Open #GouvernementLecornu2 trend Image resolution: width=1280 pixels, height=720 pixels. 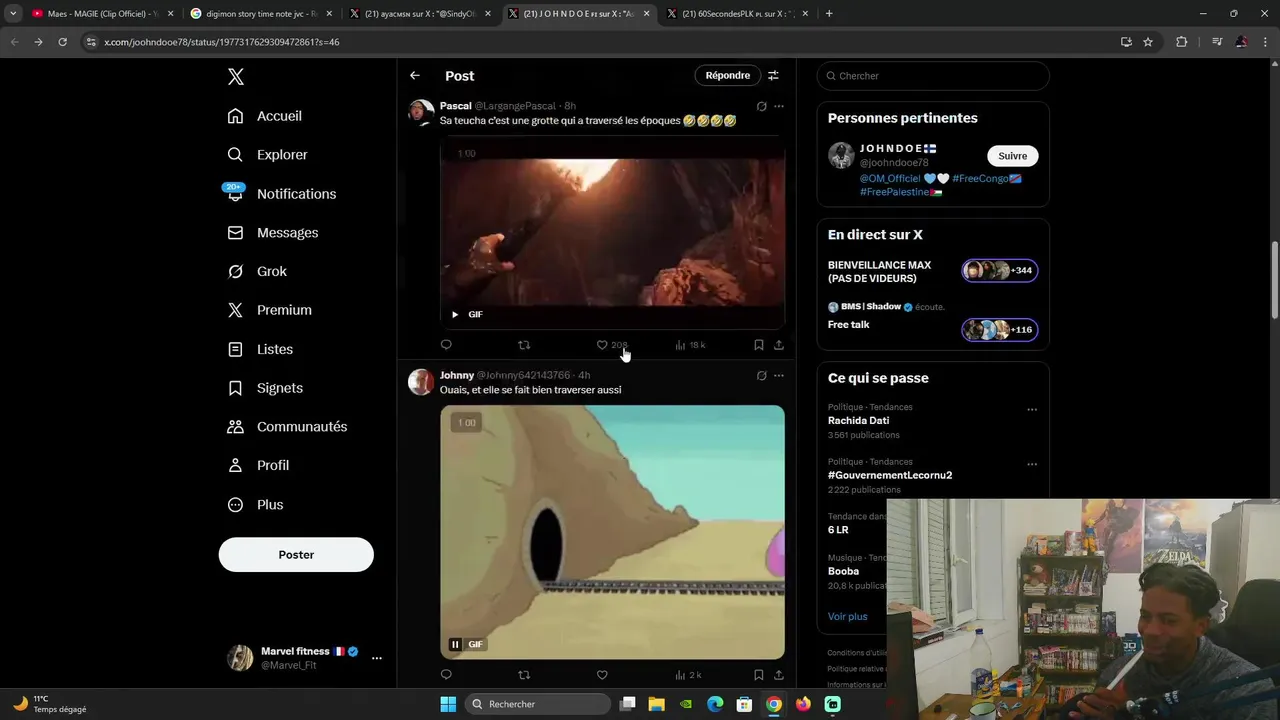click(890, 476)
